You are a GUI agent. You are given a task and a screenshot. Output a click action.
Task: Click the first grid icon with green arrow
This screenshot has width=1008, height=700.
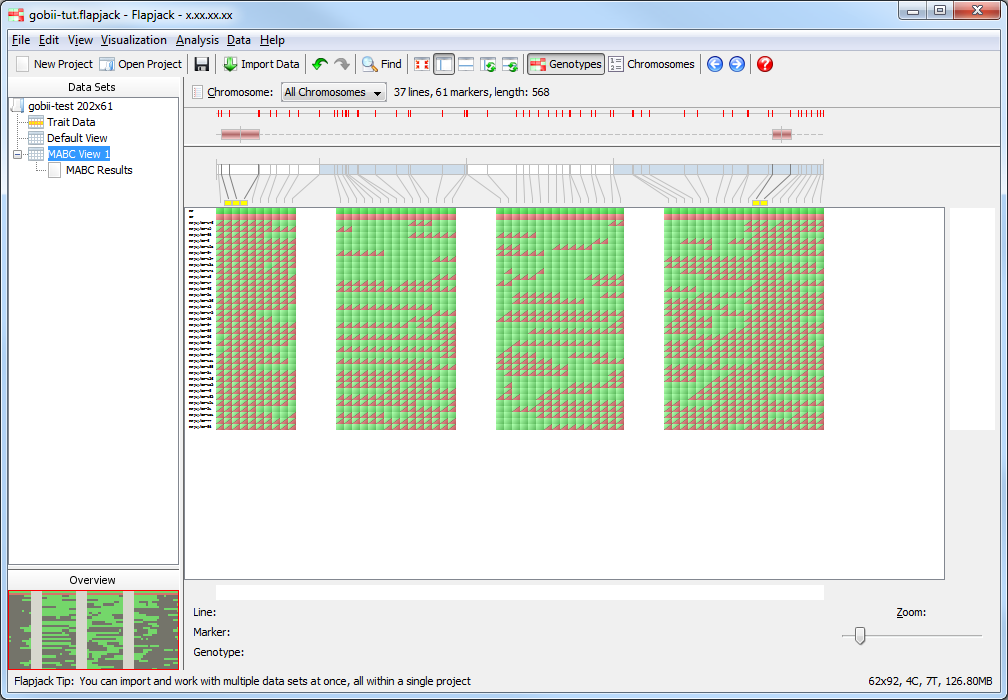[488, 64]
